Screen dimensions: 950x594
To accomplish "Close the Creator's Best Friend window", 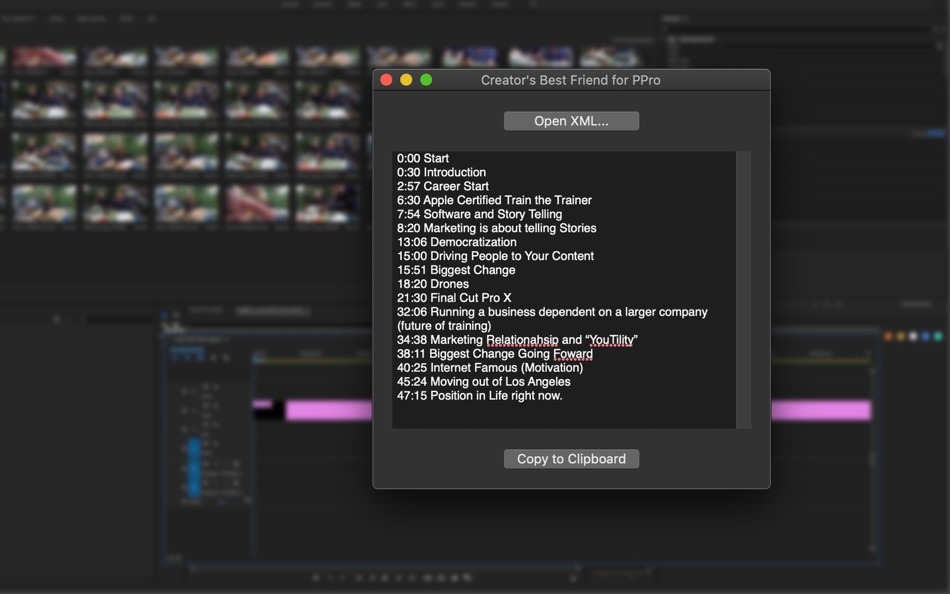I will point(386,80).
